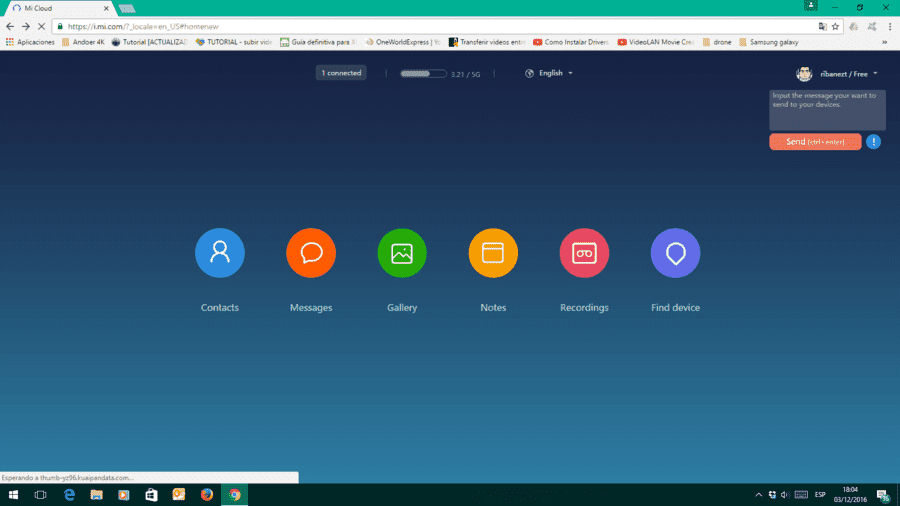Show more bookmarks with the overflow chevron
Screen dimensions: 900x506
pos(884,42)
